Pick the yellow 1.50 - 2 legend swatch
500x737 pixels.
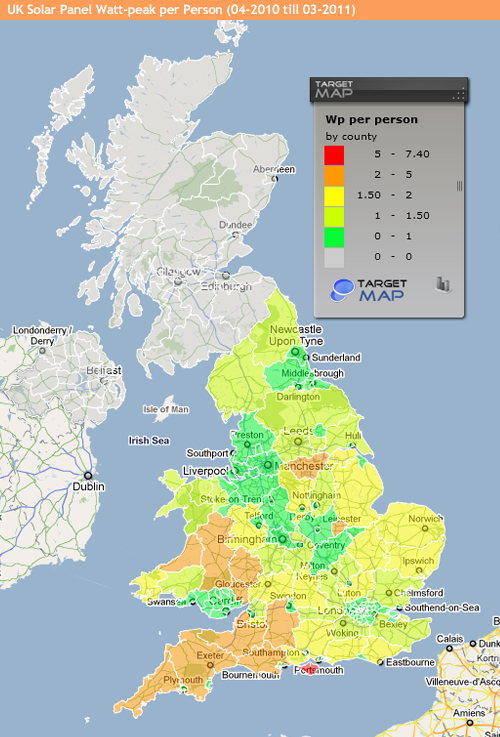point(334,196)
